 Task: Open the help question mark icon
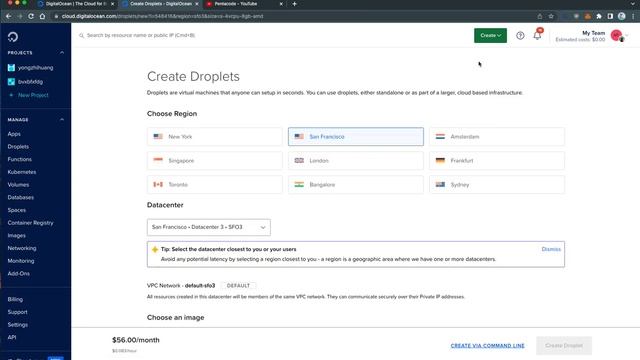coord(520,36)
